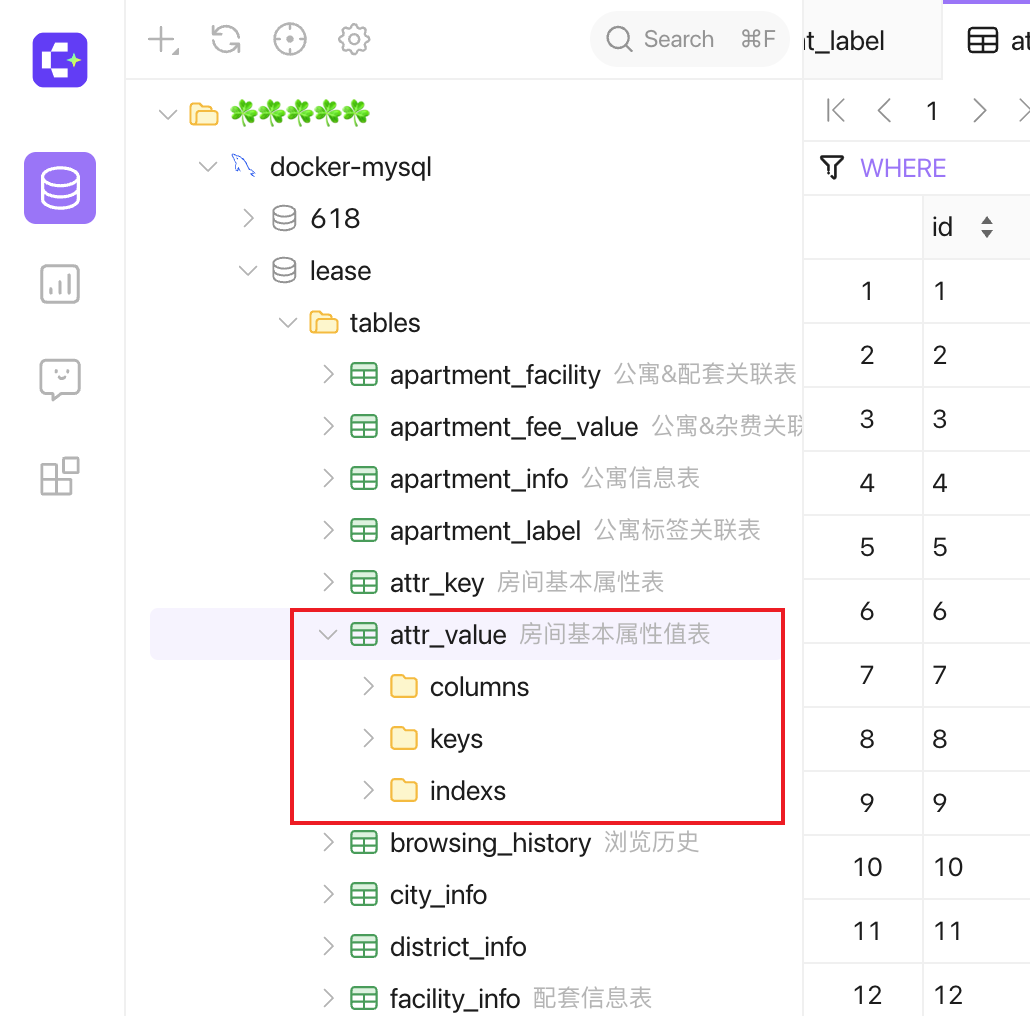
Task: Click the WHERE filter funnel icon
Action: pyautogui.click(x=832, y=167)
